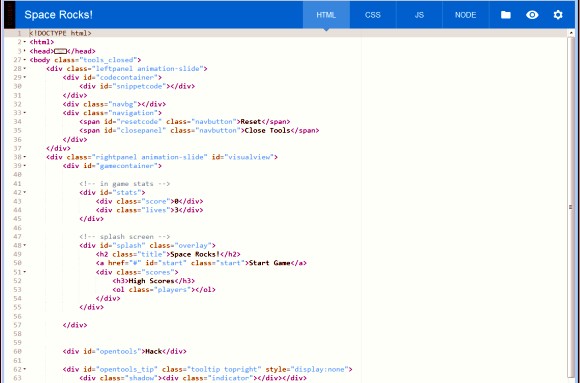Click the "players" class value

click(172, 290)
